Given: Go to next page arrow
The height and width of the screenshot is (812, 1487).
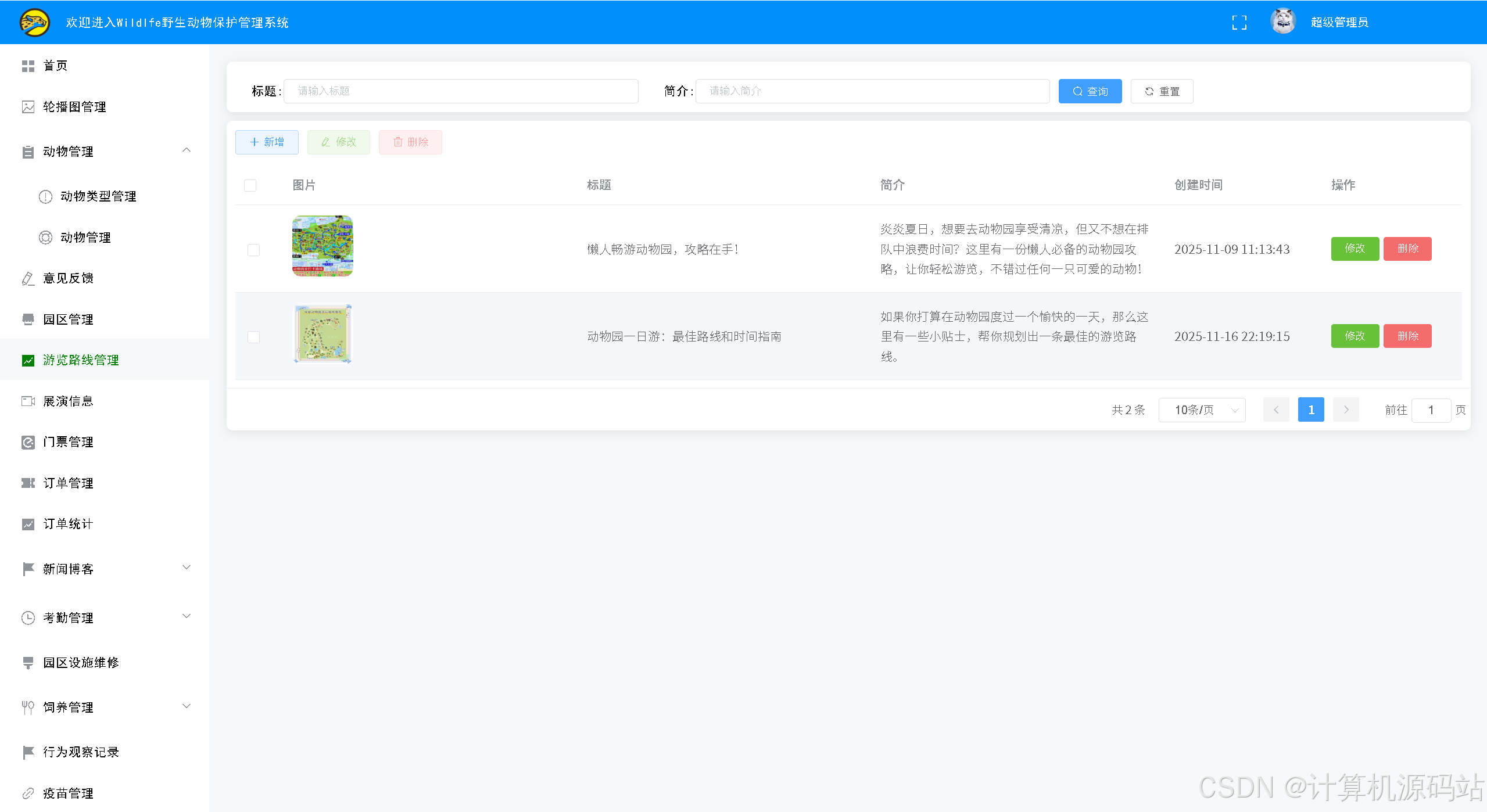Looking at the screenshot, I should 1346,409.
